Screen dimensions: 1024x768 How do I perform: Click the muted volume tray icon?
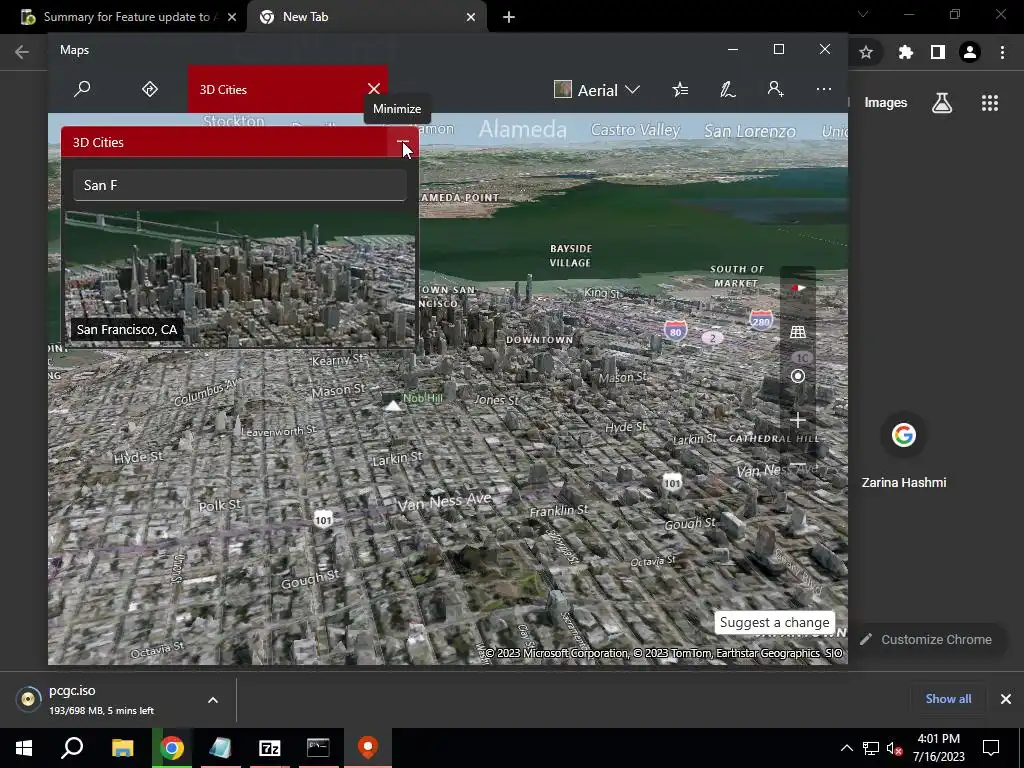point(895,748)
